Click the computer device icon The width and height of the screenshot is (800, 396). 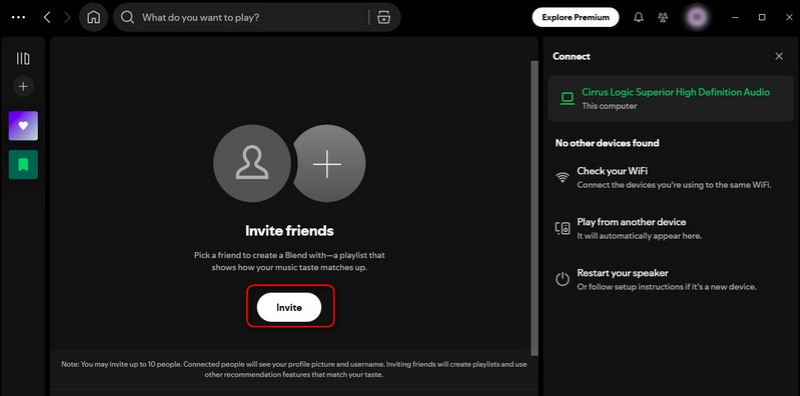(x=567, y=98)
